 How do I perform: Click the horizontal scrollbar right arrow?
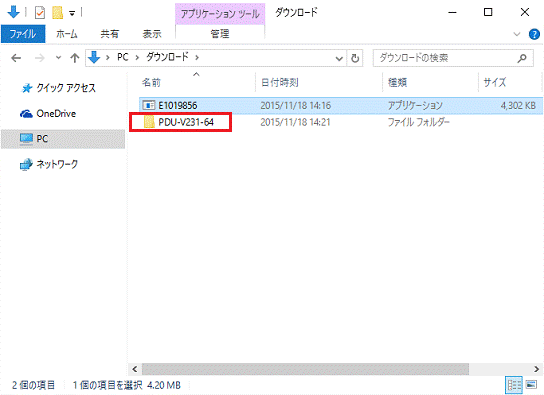point(536,369)
